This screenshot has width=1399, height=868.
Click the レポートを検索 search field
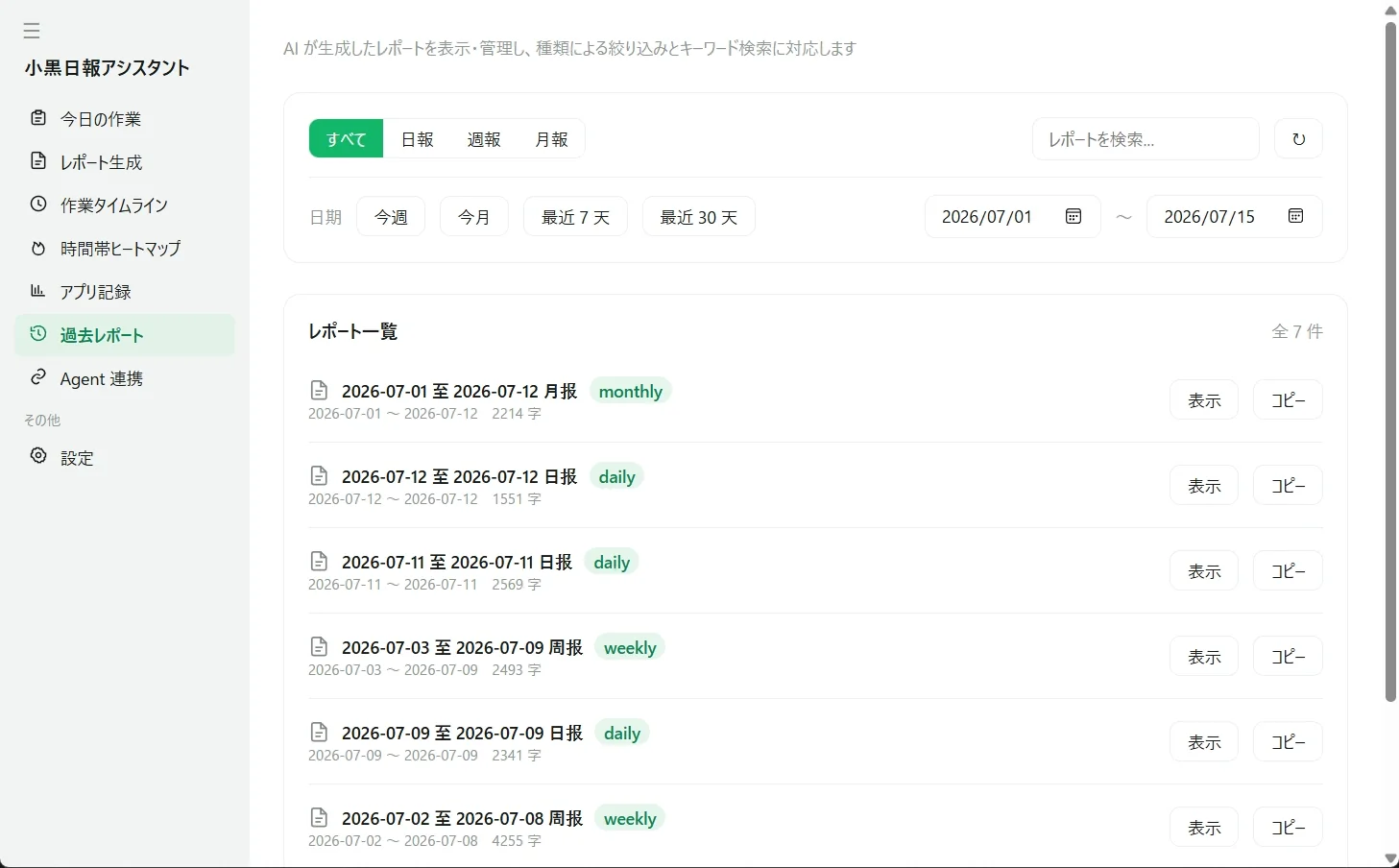(x=1146, y=139)
